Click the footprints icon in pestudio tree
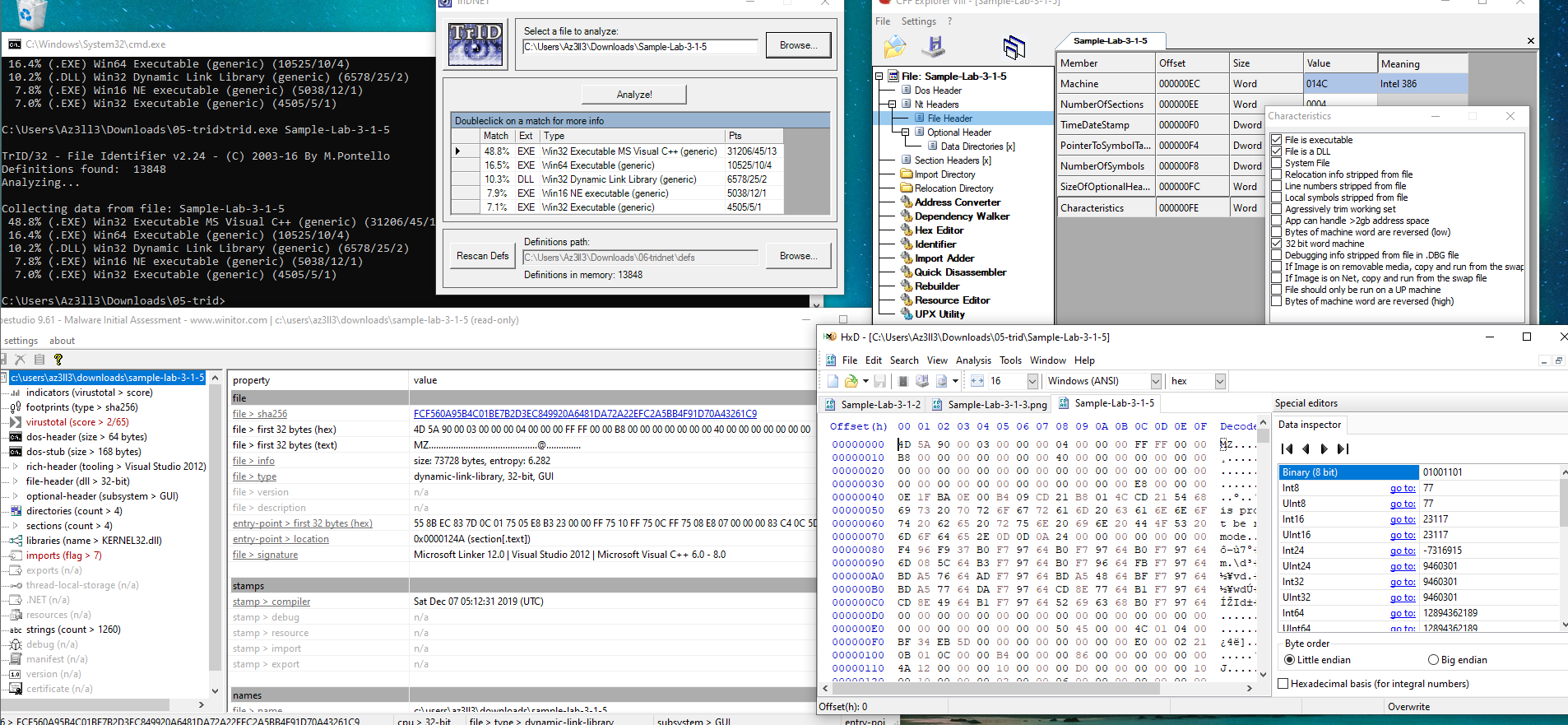This screenshot has width=1568, height=725. [16, 407]
